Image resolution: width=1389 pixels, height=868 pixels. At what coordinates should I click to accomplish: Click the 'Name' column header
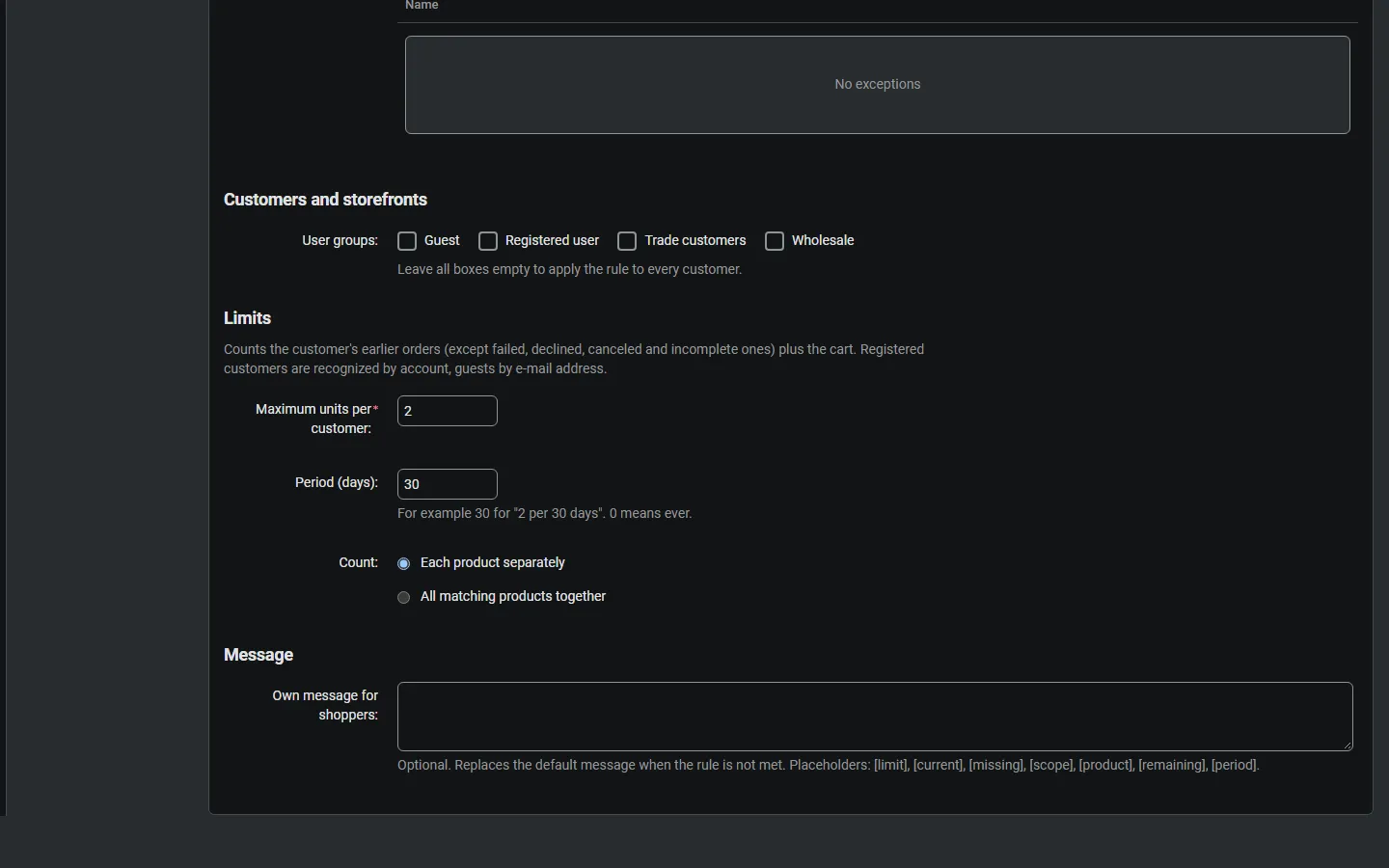coord(422,6)
